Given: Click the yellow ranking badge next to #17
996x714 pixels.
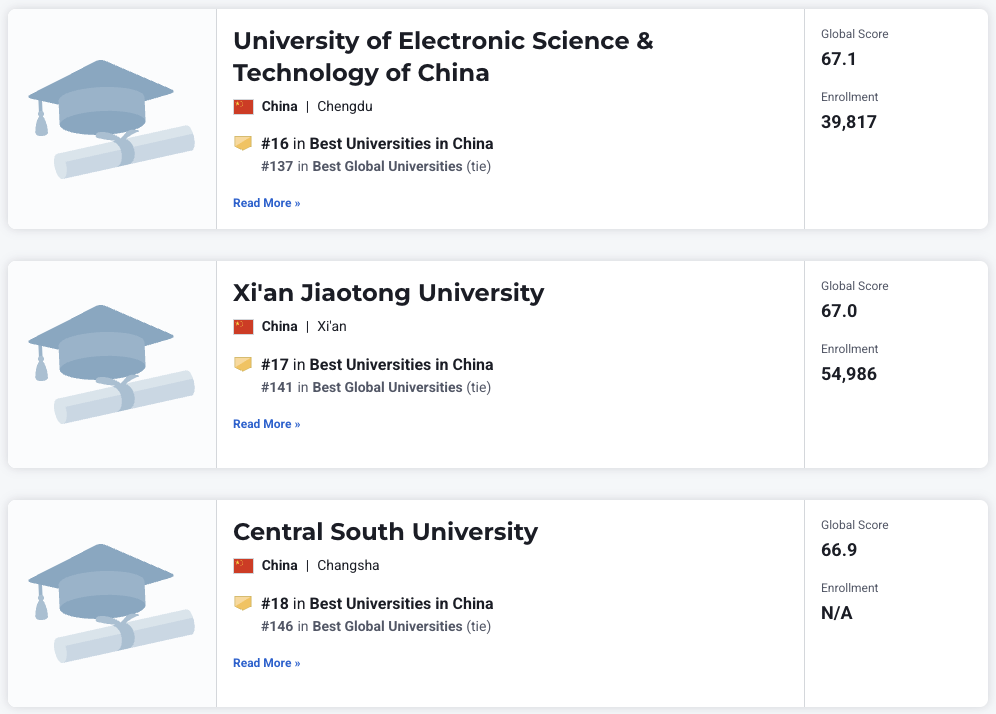Looking at the screenshot, I should point(243,364).
